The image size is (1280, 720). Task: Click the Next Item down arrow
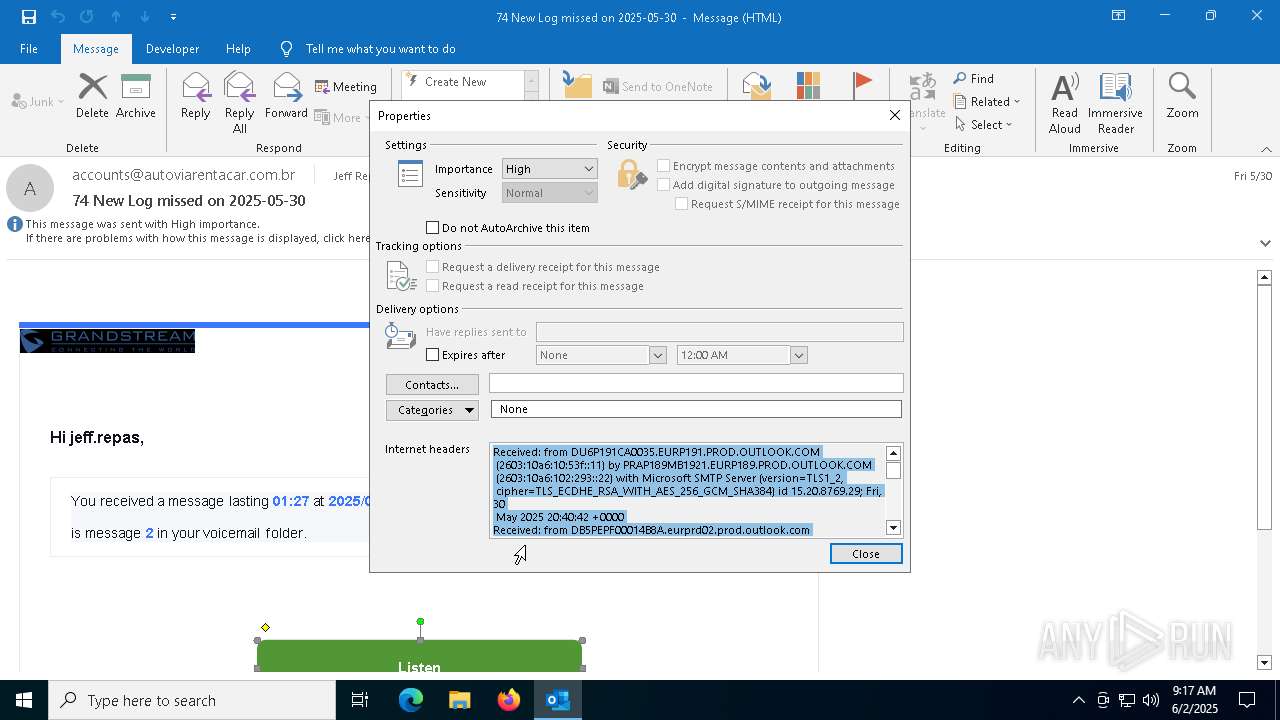(145, 17)
